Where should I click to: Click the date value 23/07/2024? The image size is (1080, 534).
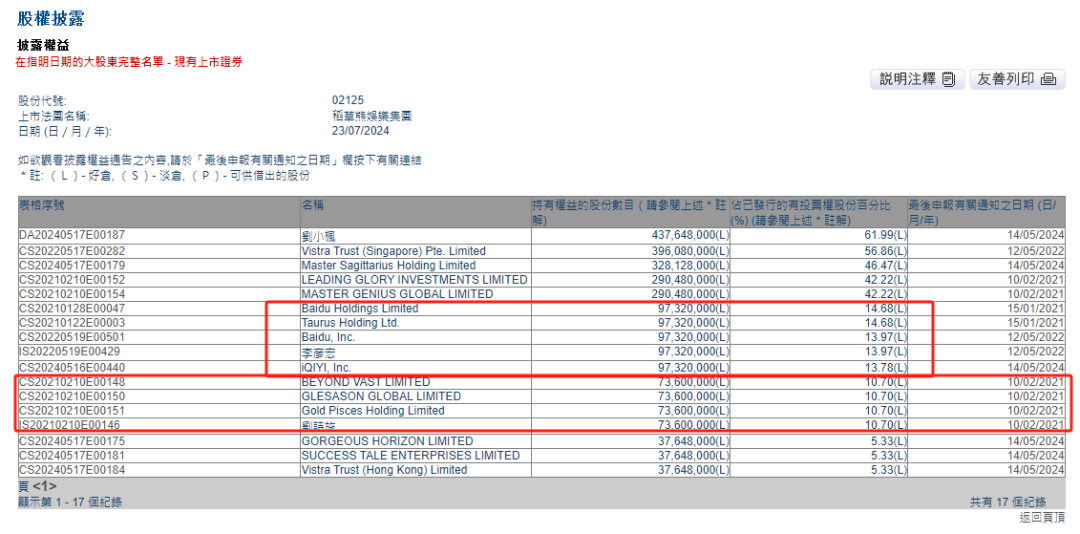click(360, 131)
